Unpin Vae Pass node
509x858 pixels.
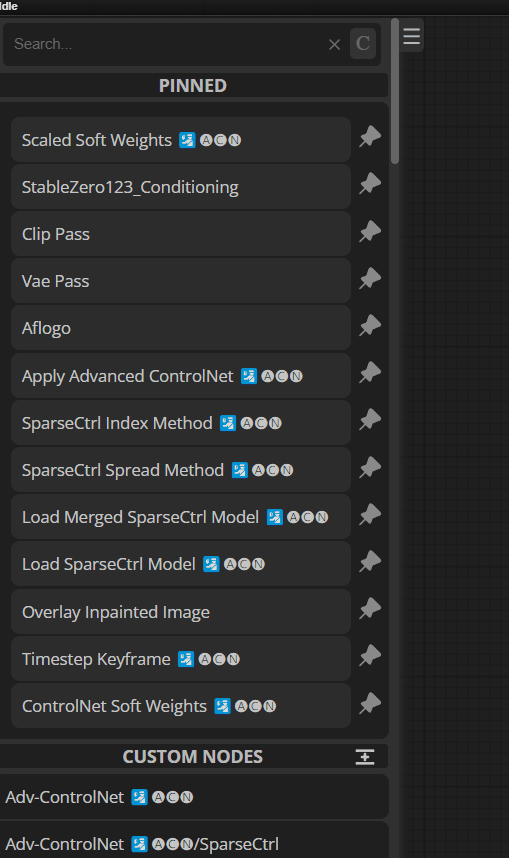[x=370, y=279]
